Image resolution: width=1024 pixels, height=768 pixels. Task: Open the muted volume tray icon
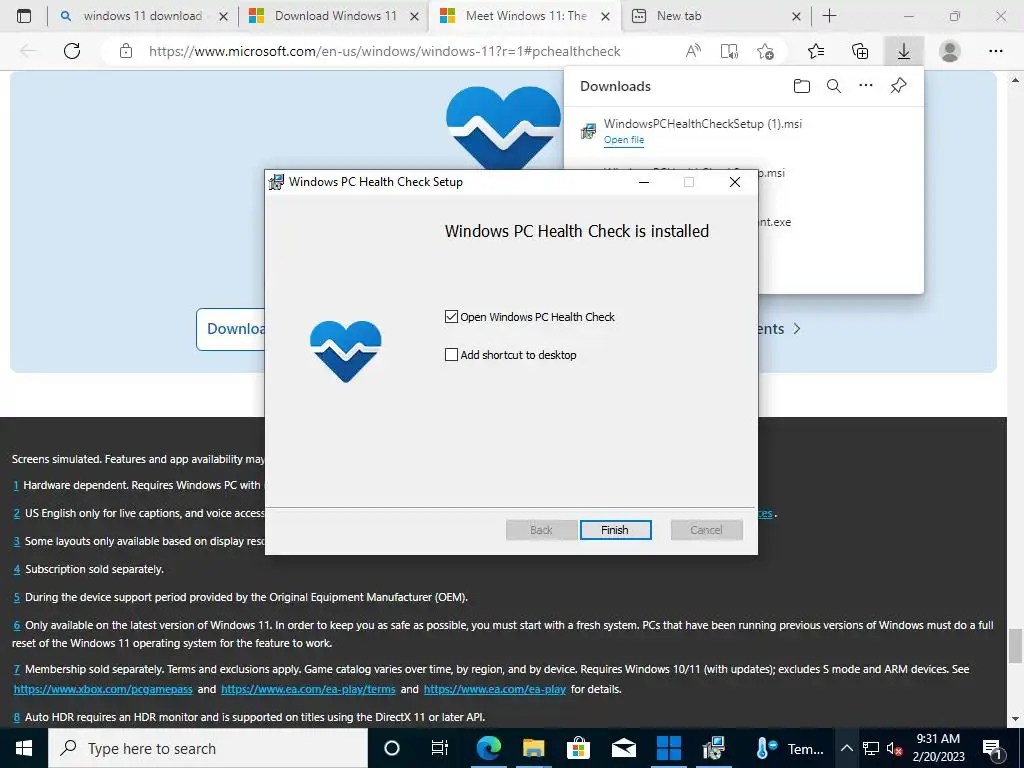(x=895, y=748)
